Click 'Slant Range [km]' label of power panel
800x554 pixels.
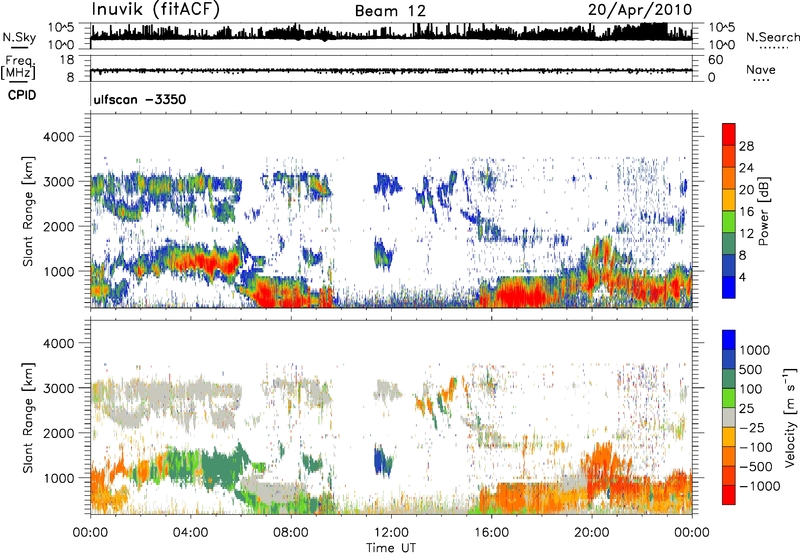29,211
